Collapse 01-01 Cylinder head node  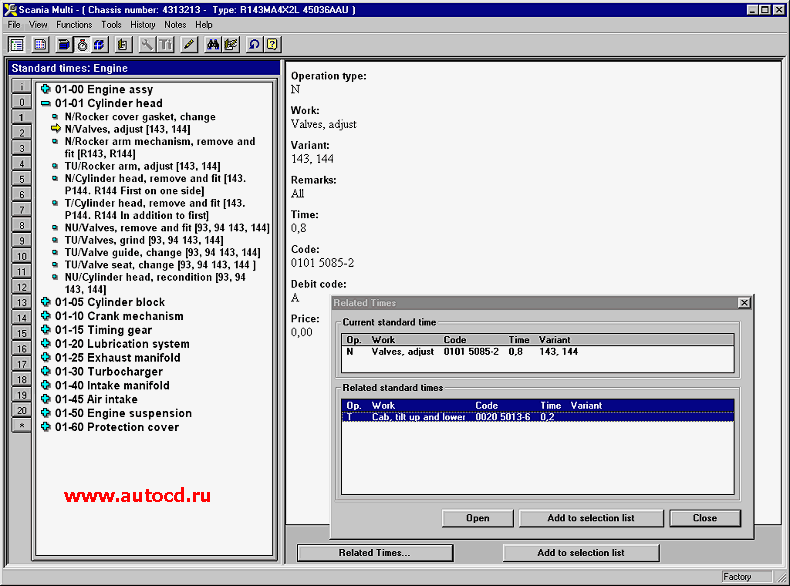click(46, 103)
